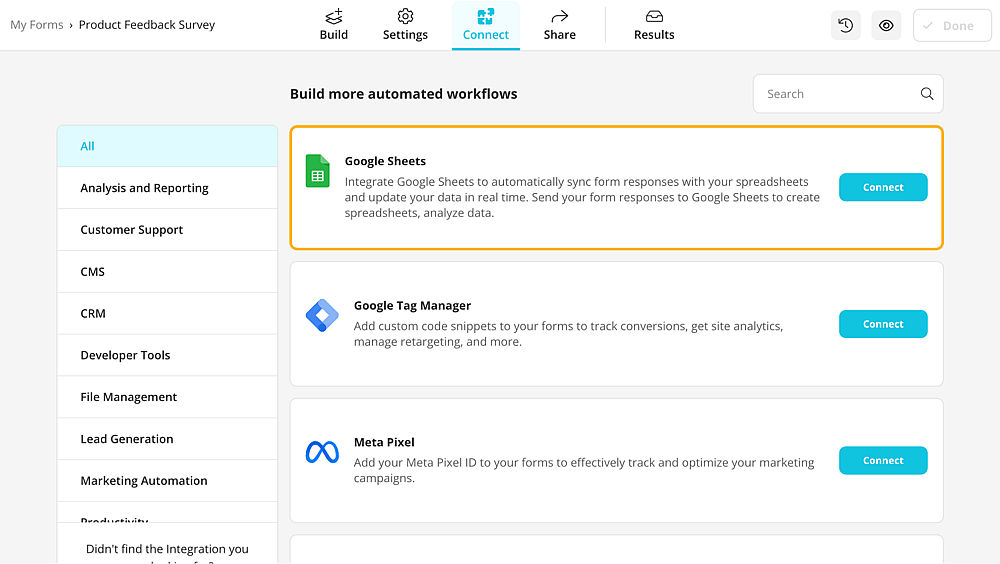Viewport: 1000px width, 564px height.
Task: Select Analysis and Reporting category
Action: (x=167, y=188)
